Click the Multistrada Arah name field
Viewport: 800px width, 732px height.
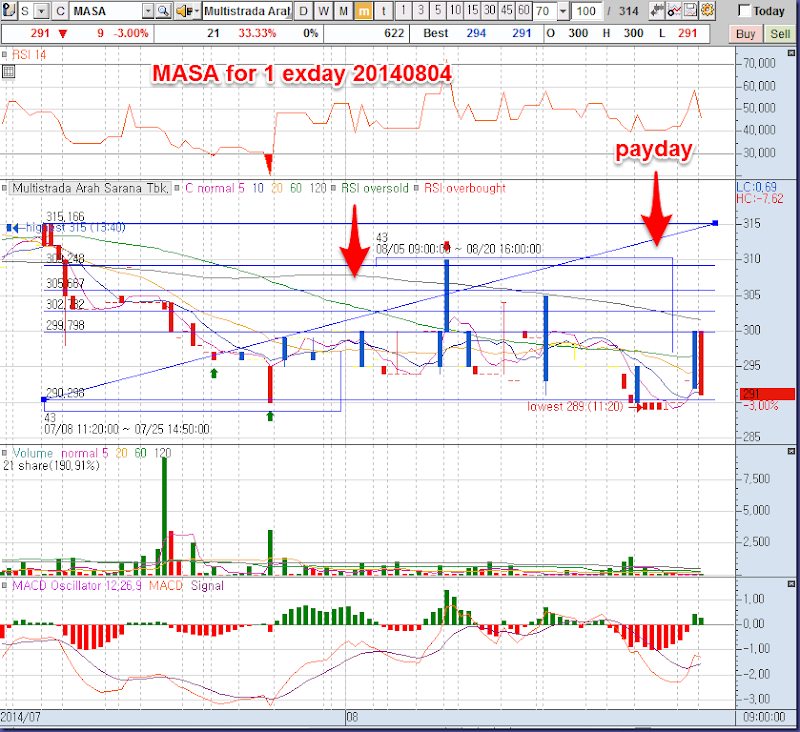coord(247,11)
